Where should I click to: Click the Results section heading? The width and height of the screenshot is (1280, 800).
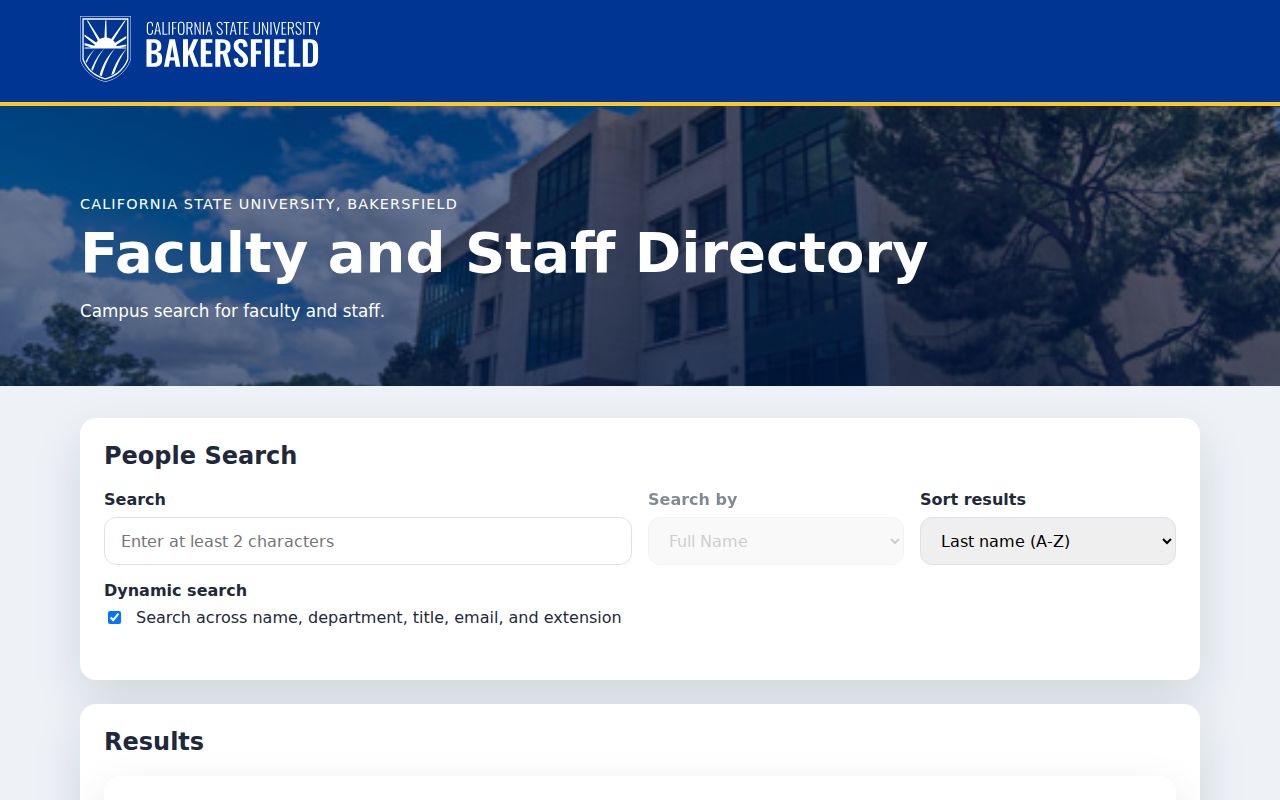tap(154, 741)
